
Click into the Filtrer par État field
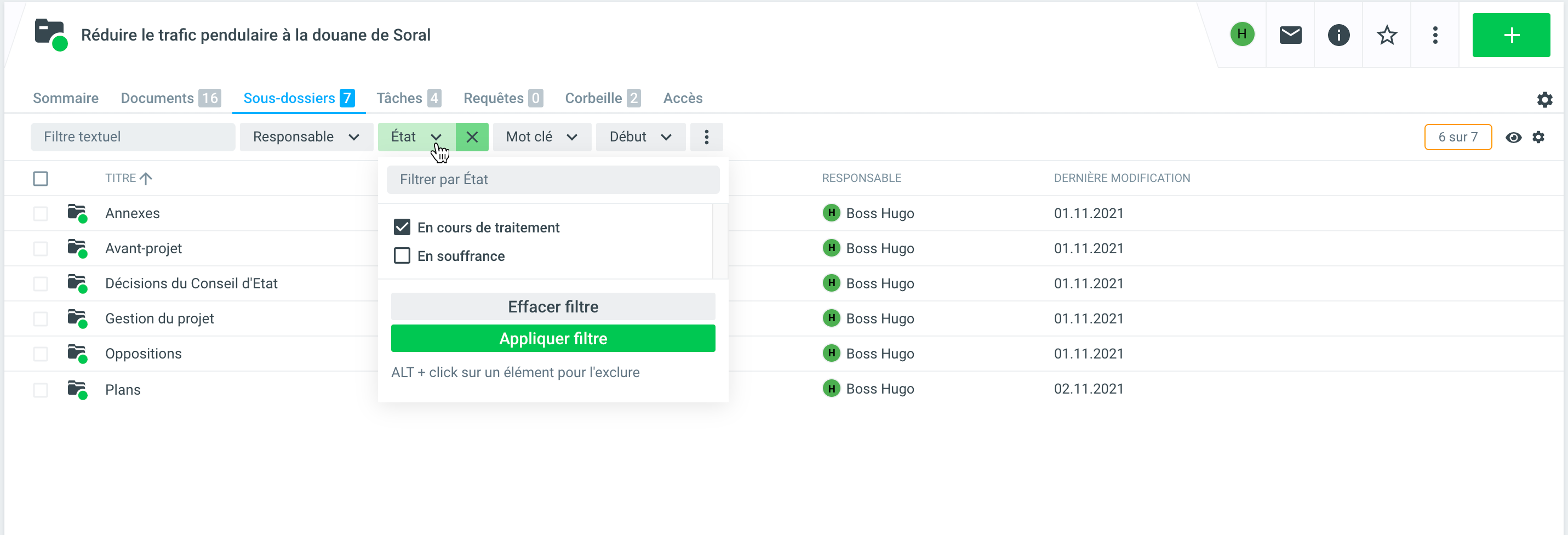click(x=552, y=180)
